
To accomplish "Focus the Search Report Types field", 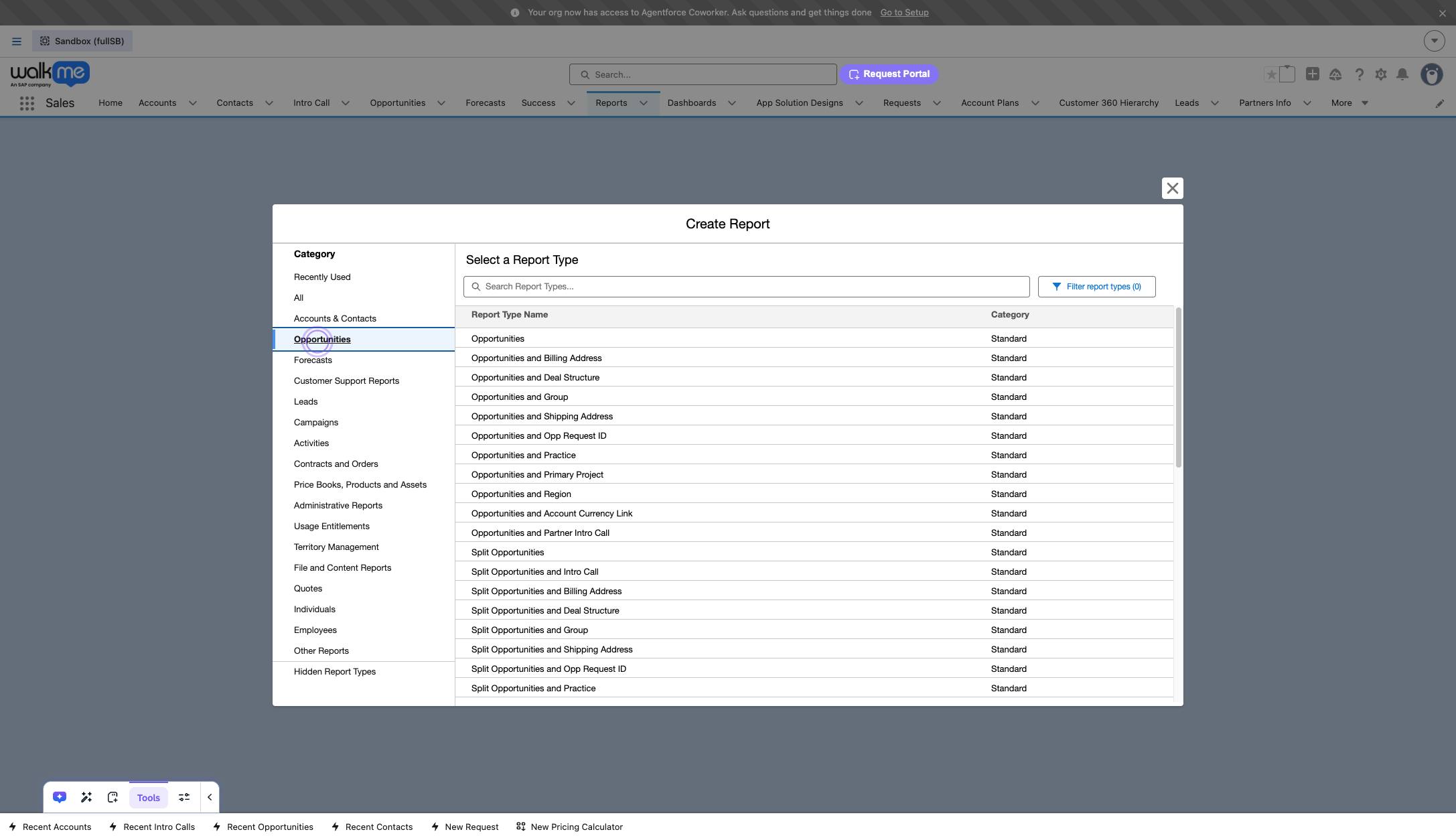I will (746, 287).
